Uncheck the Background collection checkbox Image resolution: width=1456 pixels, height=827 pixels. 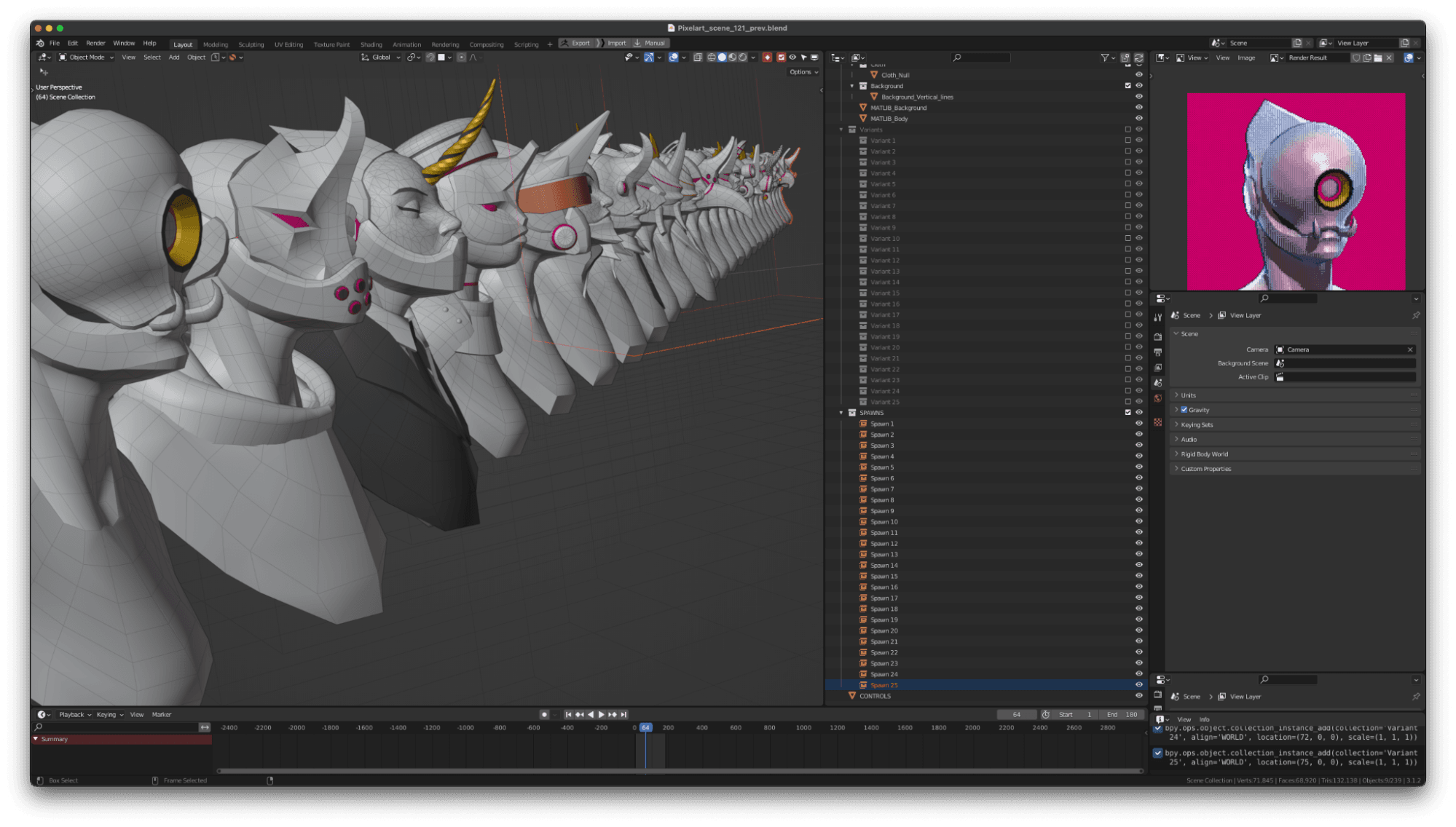point(1128,86)
